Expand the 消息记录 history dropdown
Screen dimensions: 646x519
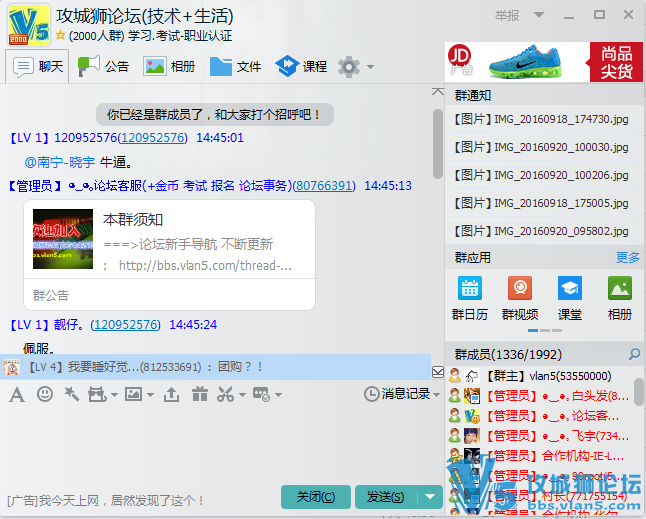pos(435,395)
